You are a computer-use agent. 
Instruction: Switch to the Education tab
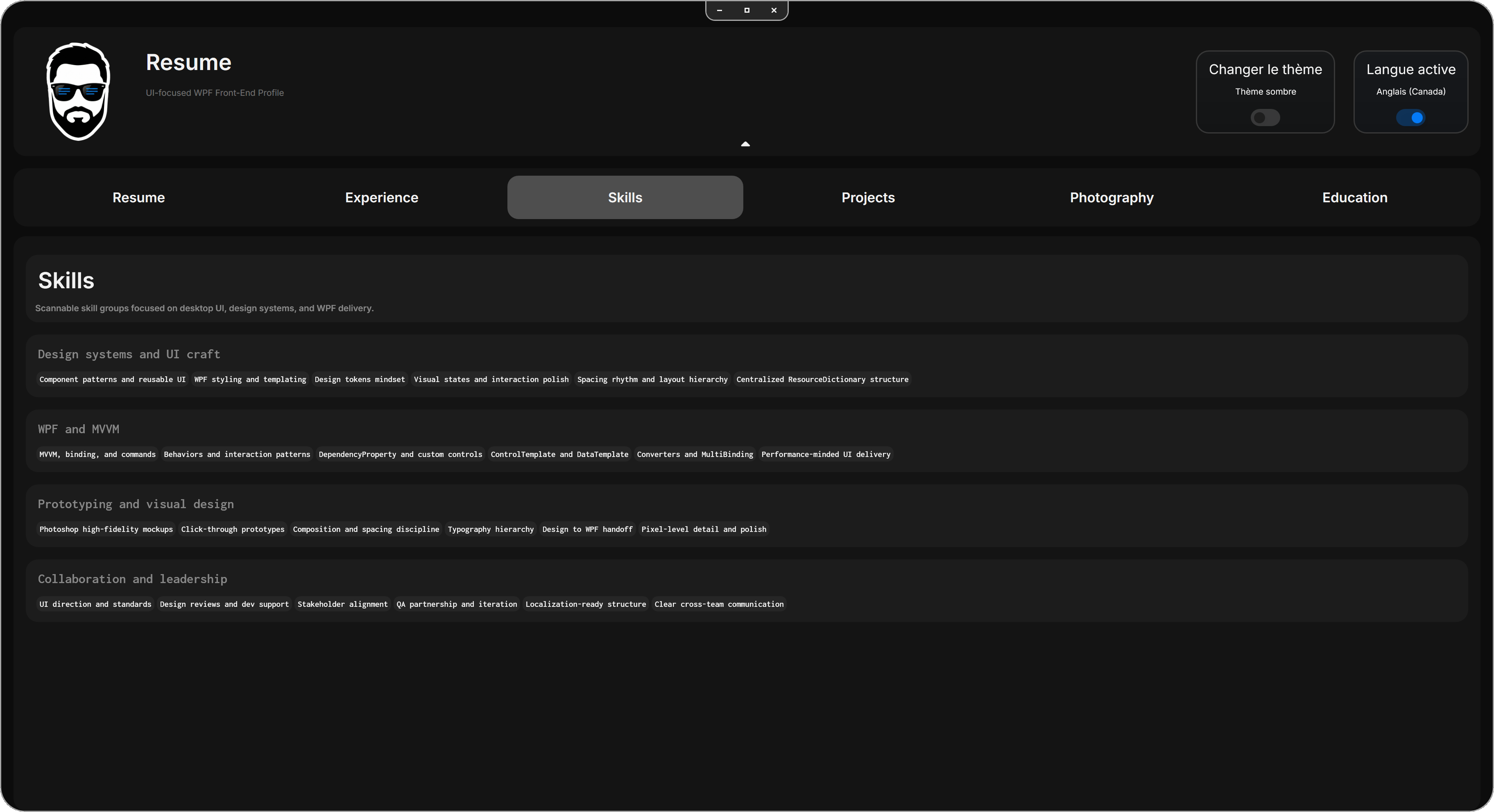coord(1354,198)
